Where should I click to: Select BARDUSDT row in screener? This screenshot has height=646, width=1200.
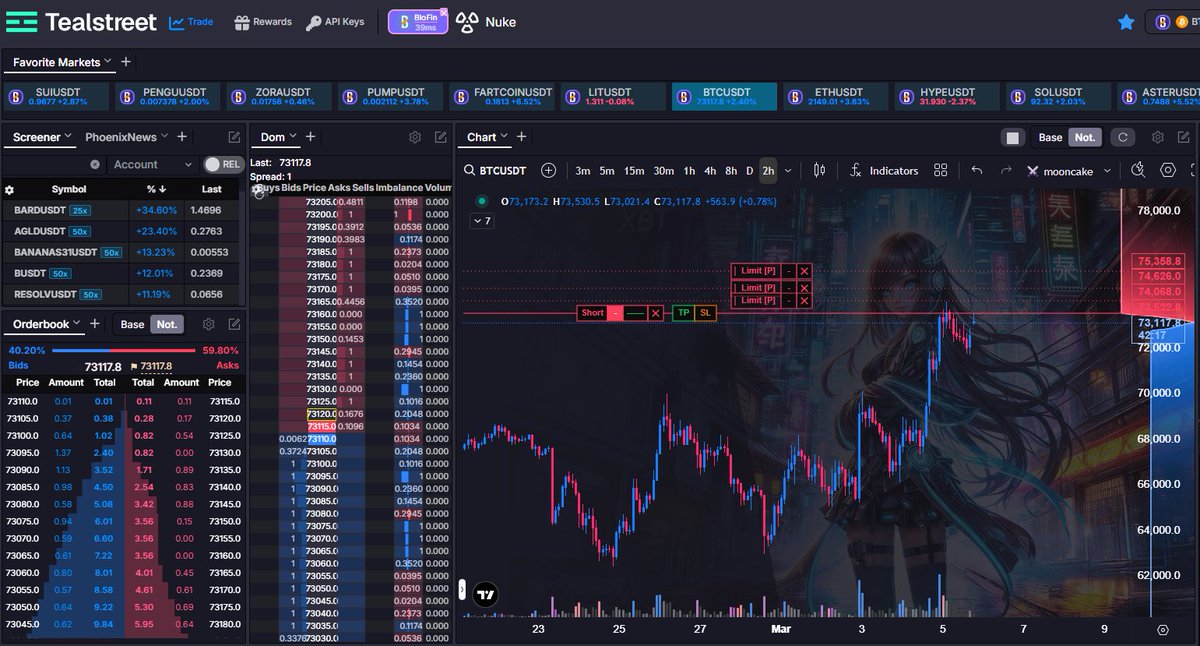pos(122,210)
